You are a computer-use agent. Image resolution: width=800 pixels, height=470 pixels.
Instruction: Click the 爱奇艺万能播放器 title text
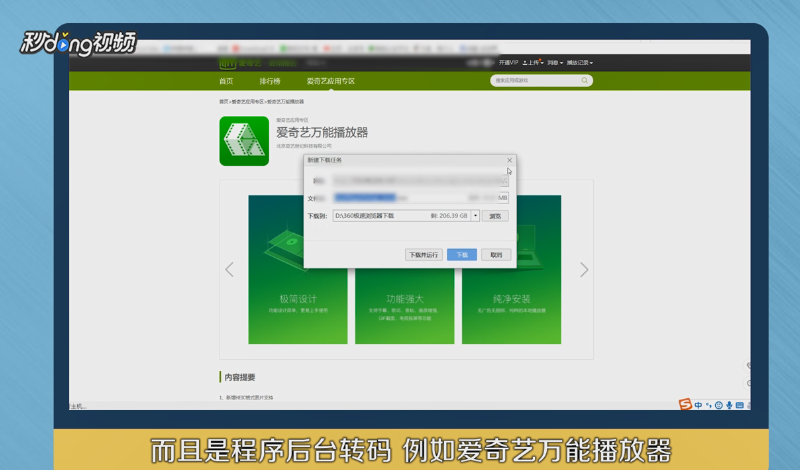(322, 133)
